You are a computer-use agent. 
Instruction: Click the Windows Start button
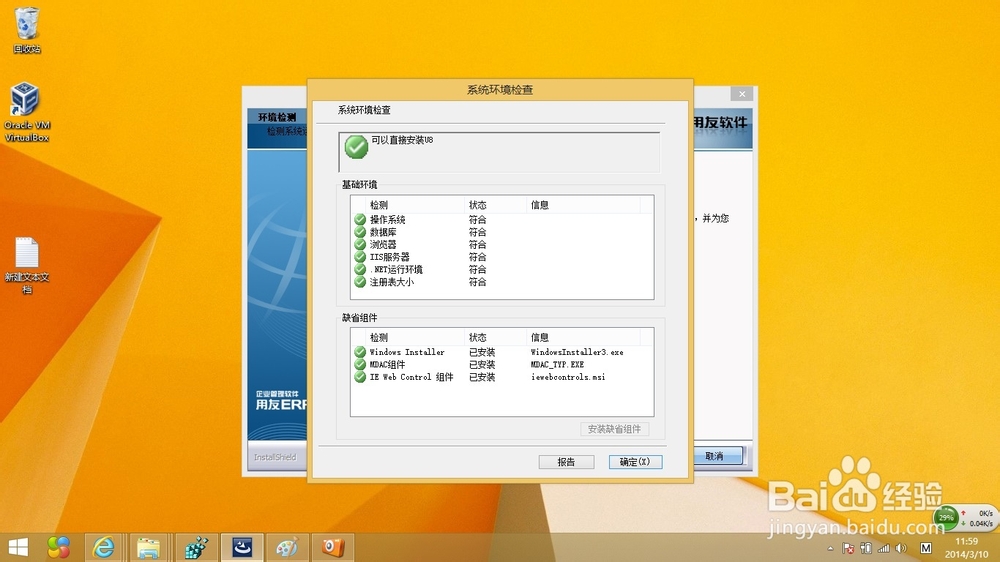tap(18, 547)
